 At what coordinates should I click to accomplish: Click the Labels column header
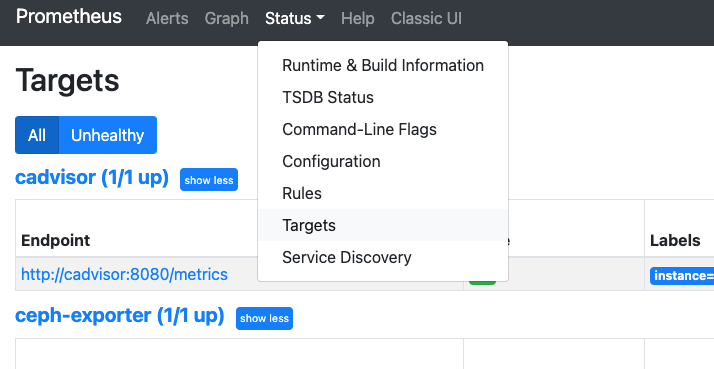tap(675, 240)
